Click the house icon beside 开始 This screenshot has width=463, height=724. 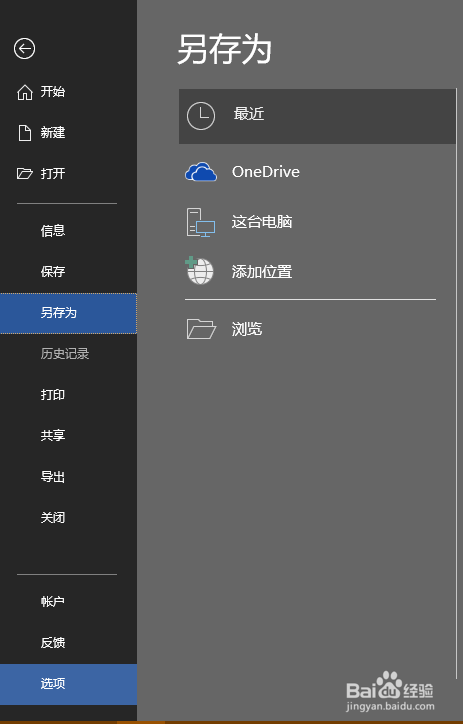[24, 92]
